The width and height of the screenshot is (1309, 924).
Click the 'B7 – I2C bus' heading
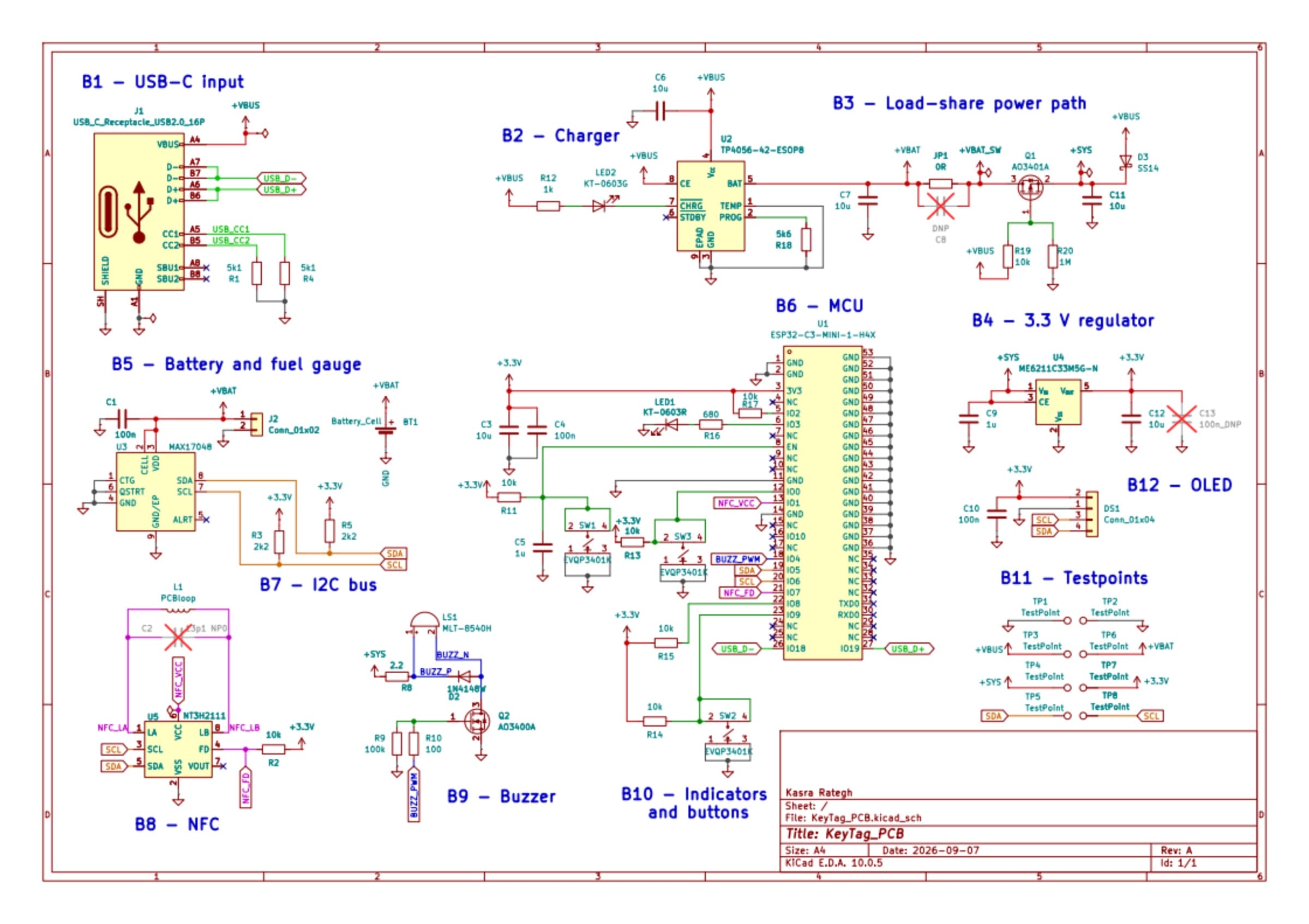318,584
